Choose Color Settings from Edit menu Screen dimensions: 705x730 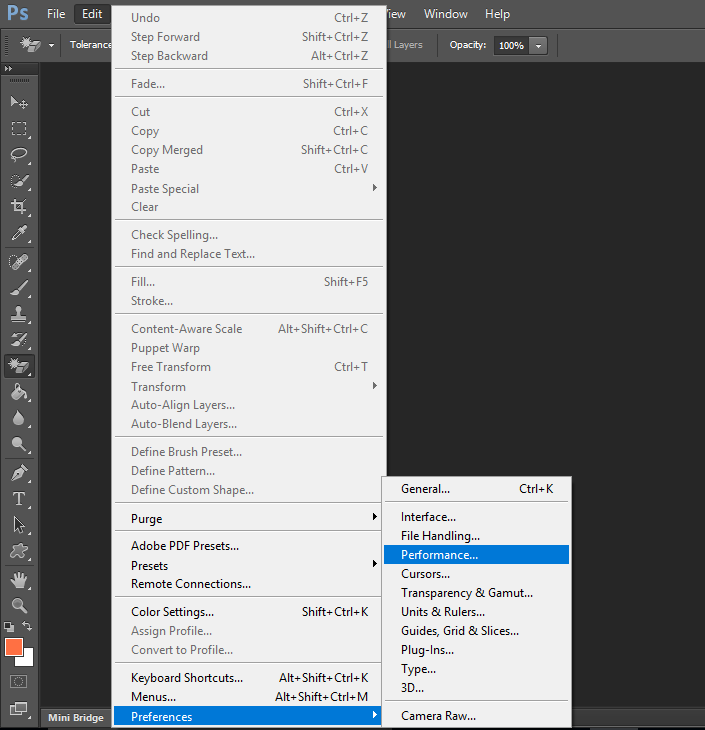tap(248, 612)
